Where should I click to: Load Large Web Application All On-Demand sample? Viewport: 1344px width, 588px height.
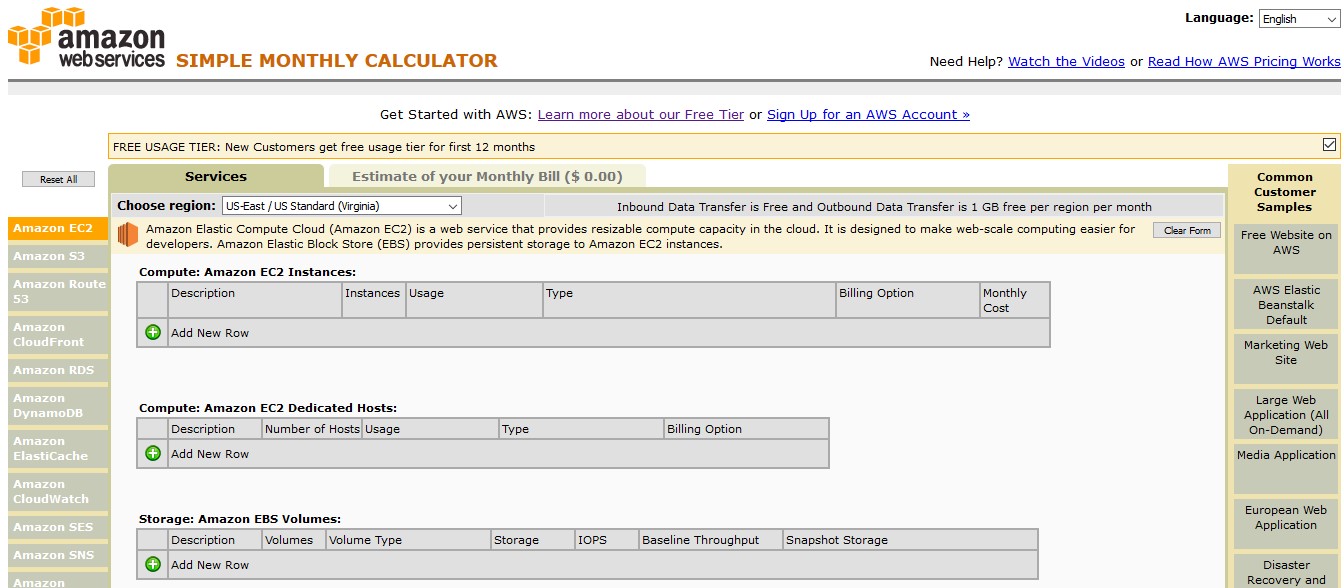(x=1286, y=414)
